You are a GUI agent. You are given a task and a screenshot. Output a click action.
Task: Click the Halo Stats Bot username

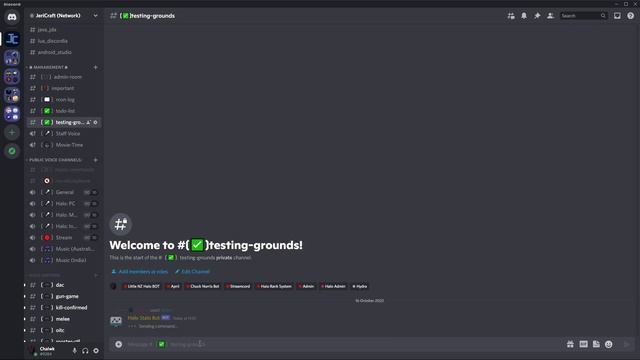[144, 318]
